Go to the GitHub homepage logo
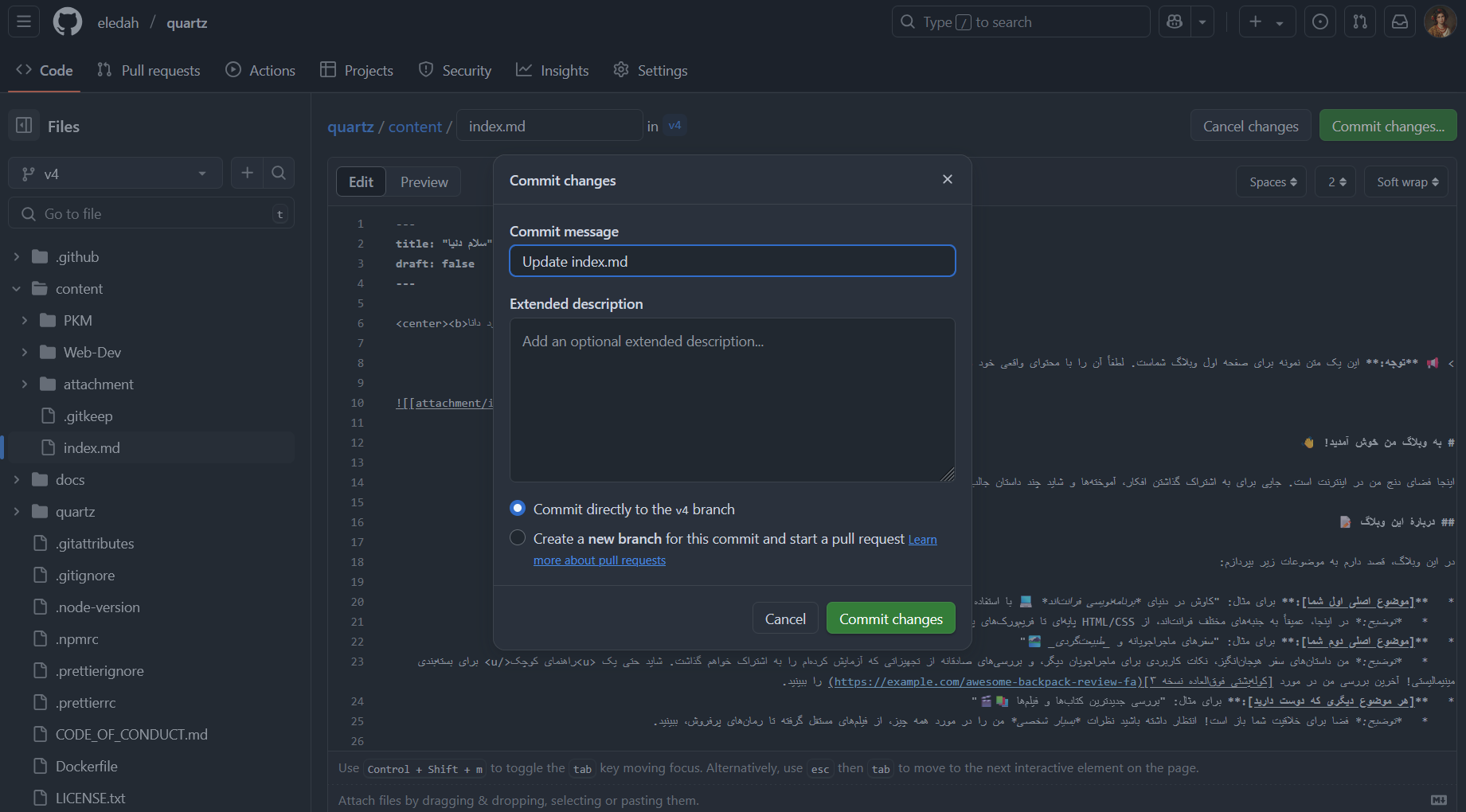This screenshot has width=1466, height=812. [68, 21]
